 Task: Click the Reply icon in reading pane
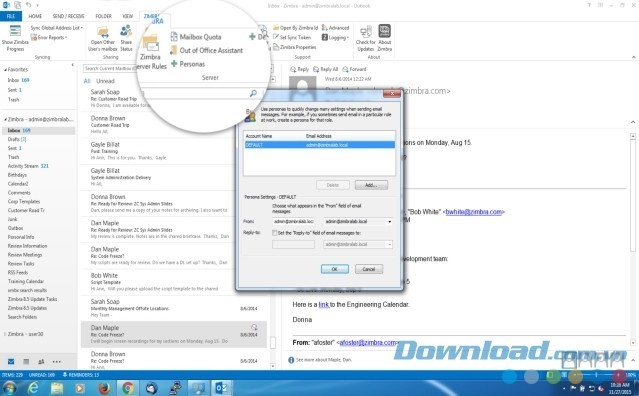300,69
